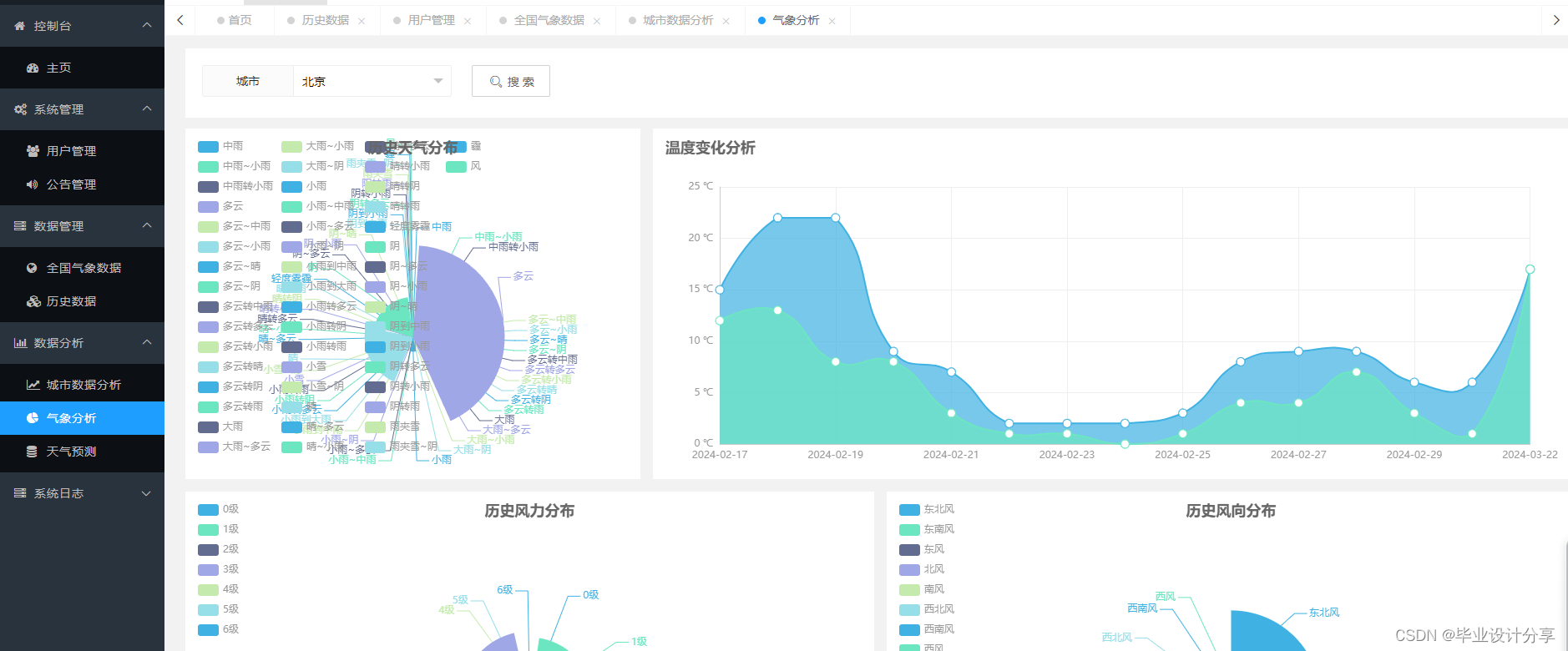Switch to the 首页 tab
The height and width of the screenshot is (651, 1568).
[x=235, y=20]
